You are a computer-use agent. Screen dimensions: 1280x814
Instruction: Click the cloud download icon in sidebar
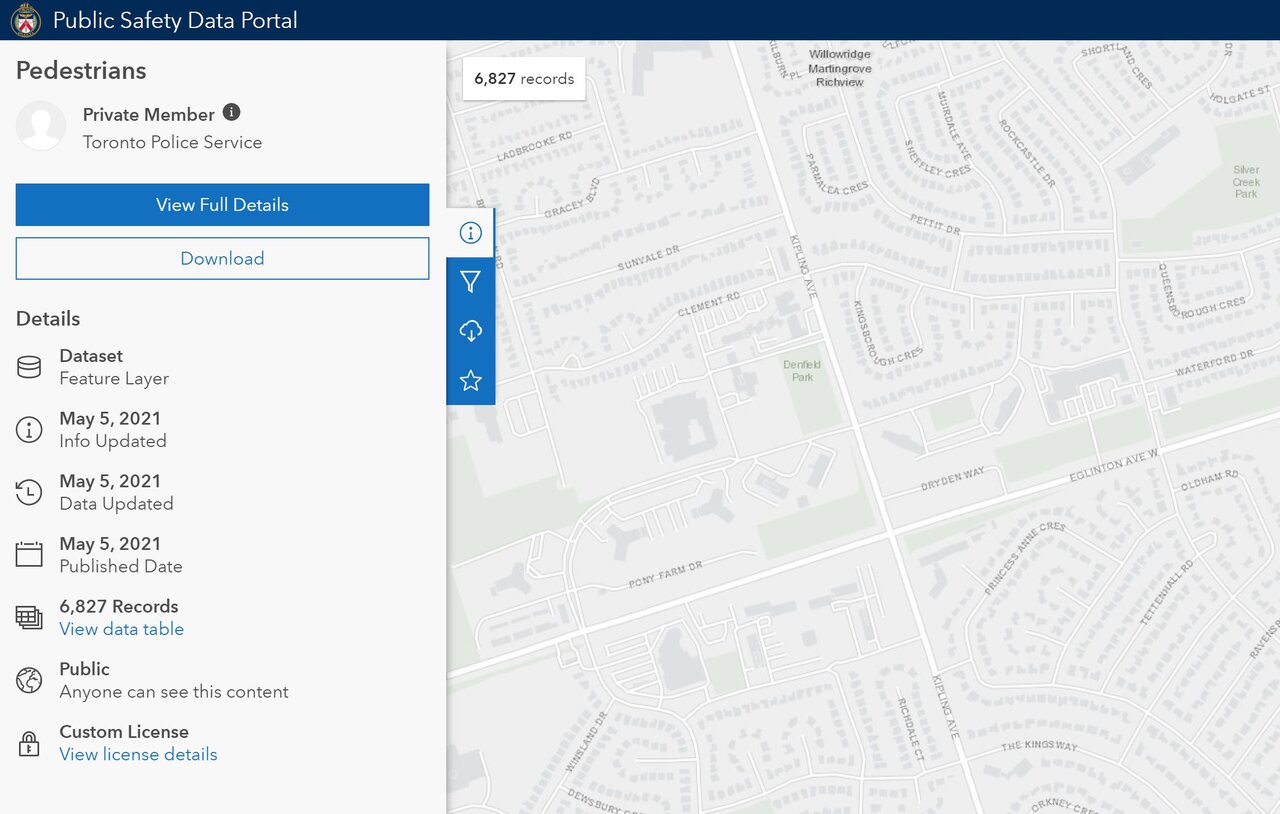pyautogui.click(x=471, y=331)
